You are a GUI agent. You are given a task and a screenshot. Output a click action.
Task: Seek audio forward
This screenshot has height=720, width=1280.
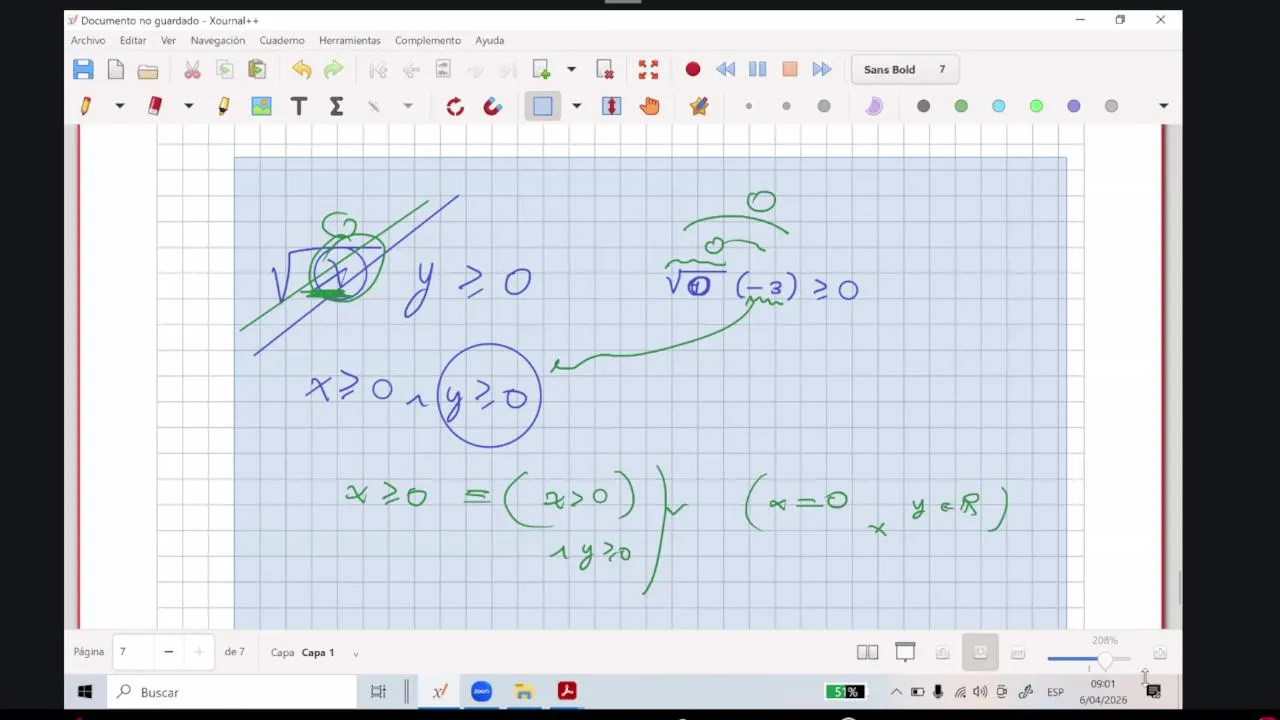pos(822,69)
